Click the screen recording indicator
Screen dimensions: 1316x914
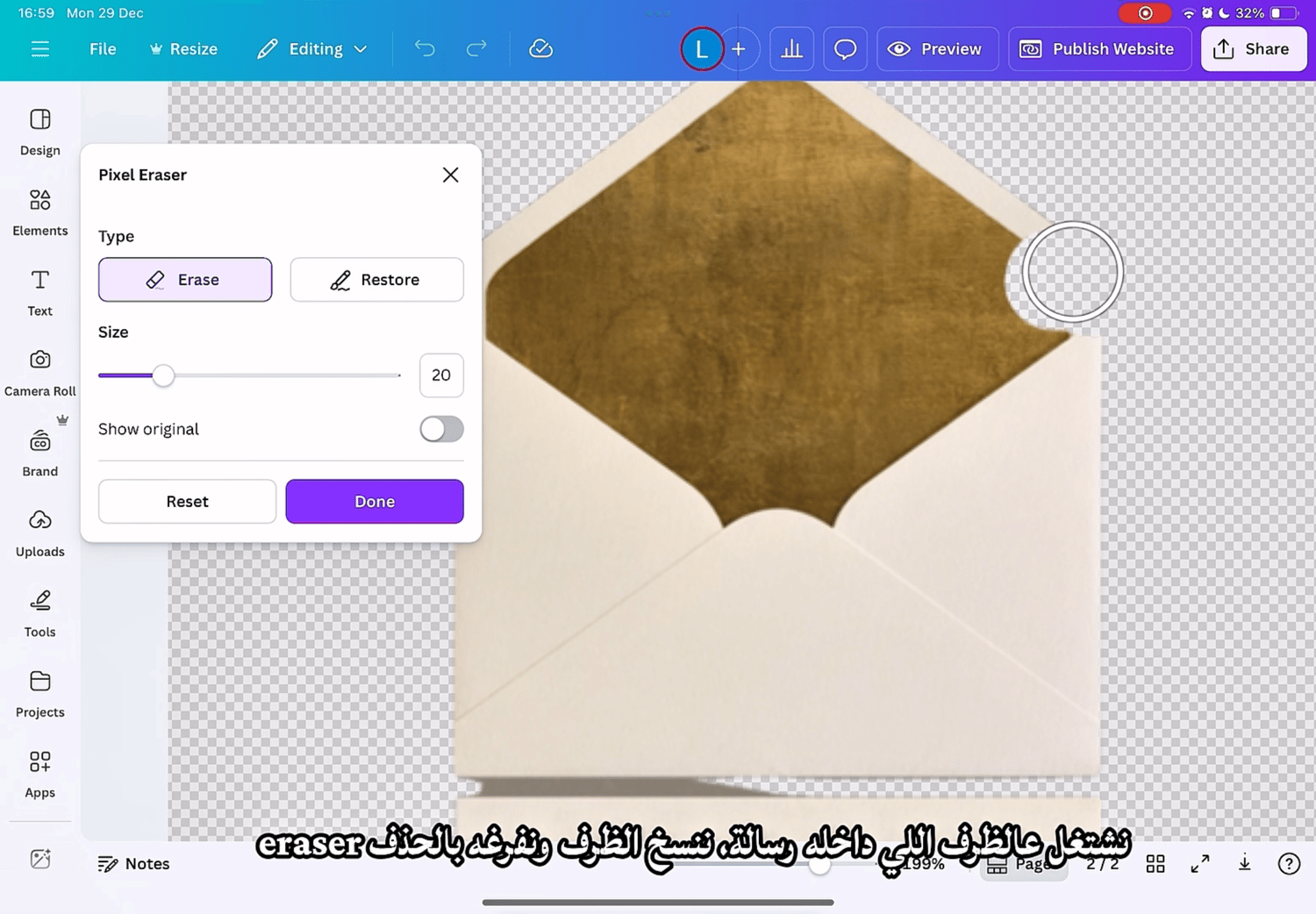click(1145, 13)
